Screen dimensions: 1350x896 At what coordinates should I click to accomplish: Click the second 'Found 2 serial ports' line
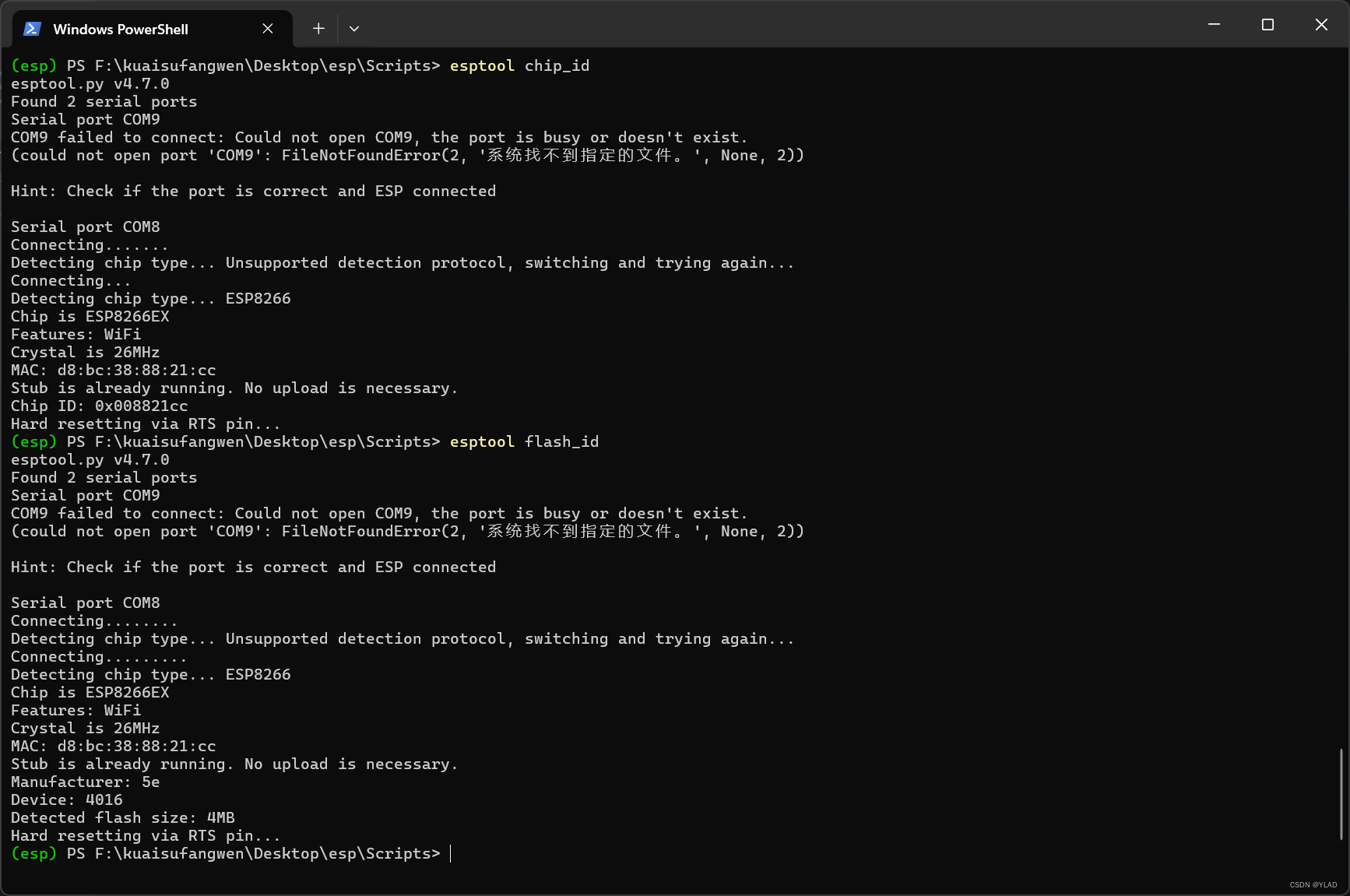tap(104, 477)
